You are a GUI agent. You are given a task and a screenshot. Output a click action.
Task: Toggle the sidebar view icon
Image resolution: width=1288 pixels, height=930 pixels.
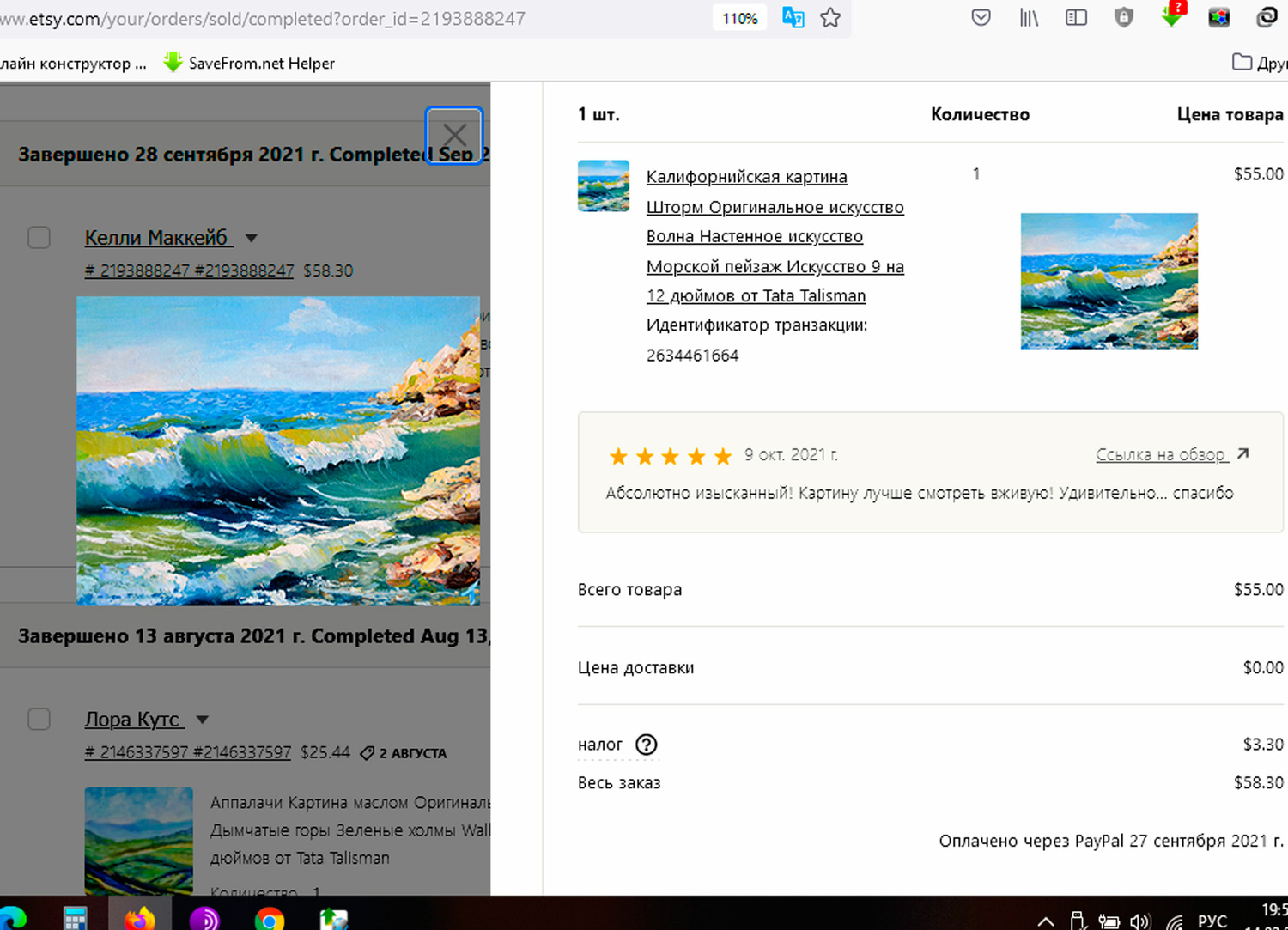pos(1076,18)
